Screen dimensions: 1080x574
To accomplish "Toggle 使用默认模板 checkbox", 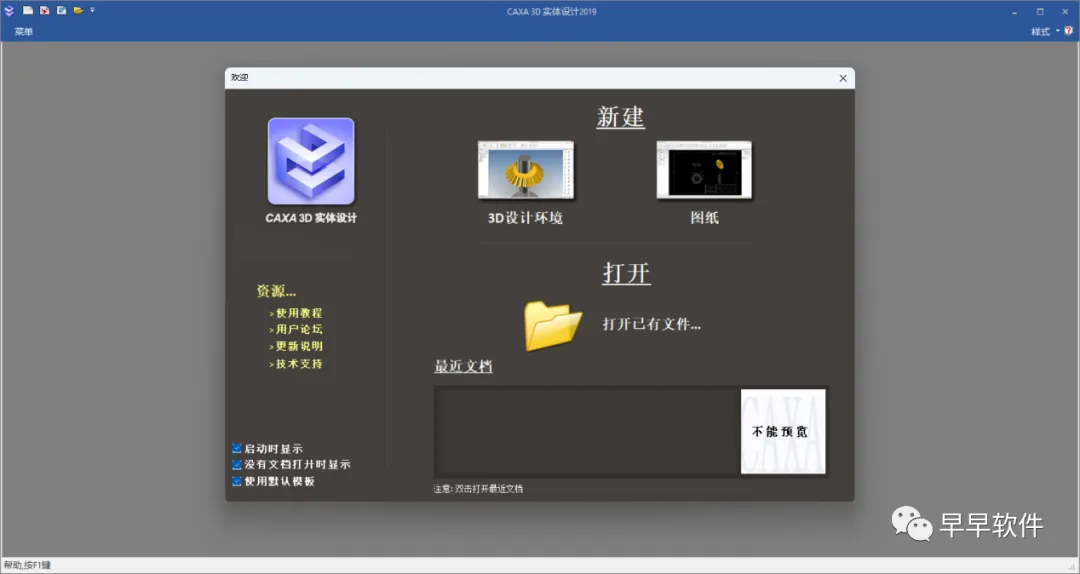I will (237, 482).
